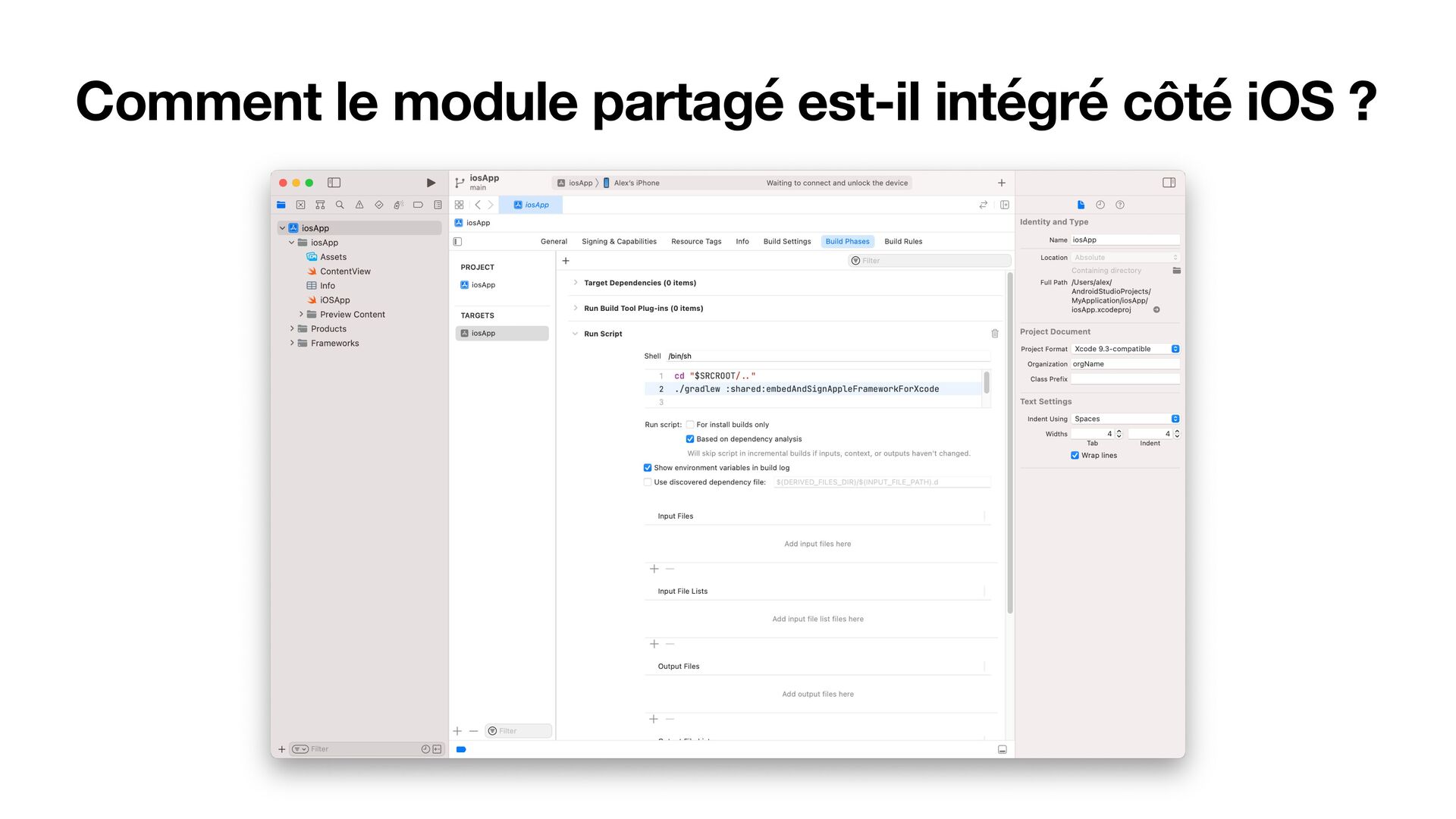Viewport: 1456px width, 819px height.
Task: Collapse the iosApp group folder
Action: pos(291,243)
